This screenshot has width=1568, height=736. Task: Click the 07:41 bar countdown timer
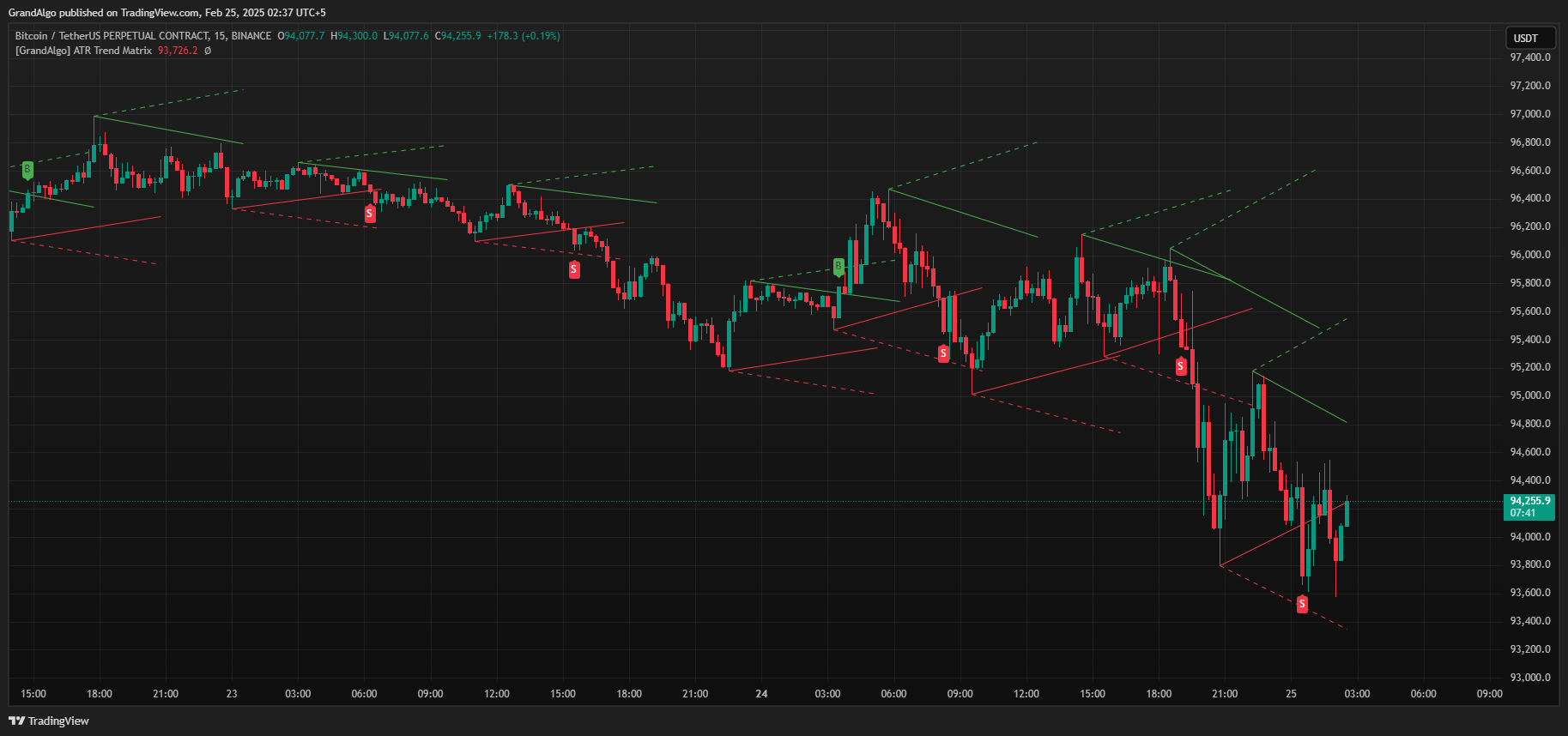click(x=1523, y=513)
